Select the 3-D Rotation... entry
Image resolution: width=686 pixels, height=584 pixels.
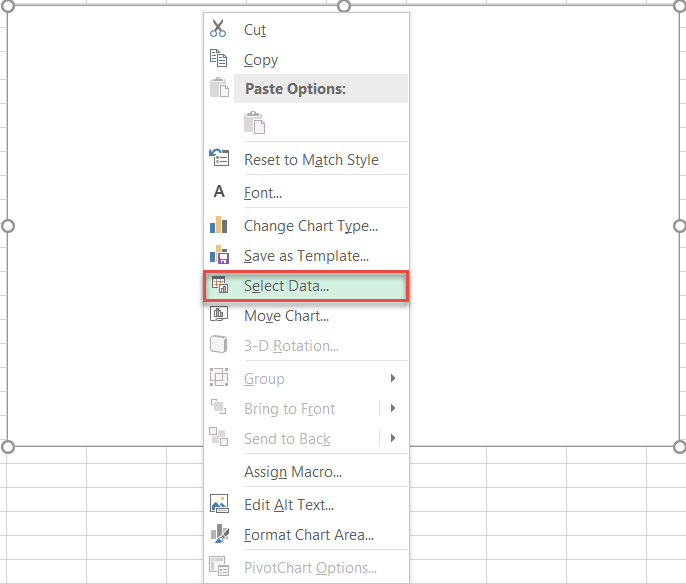coord(306,346)
